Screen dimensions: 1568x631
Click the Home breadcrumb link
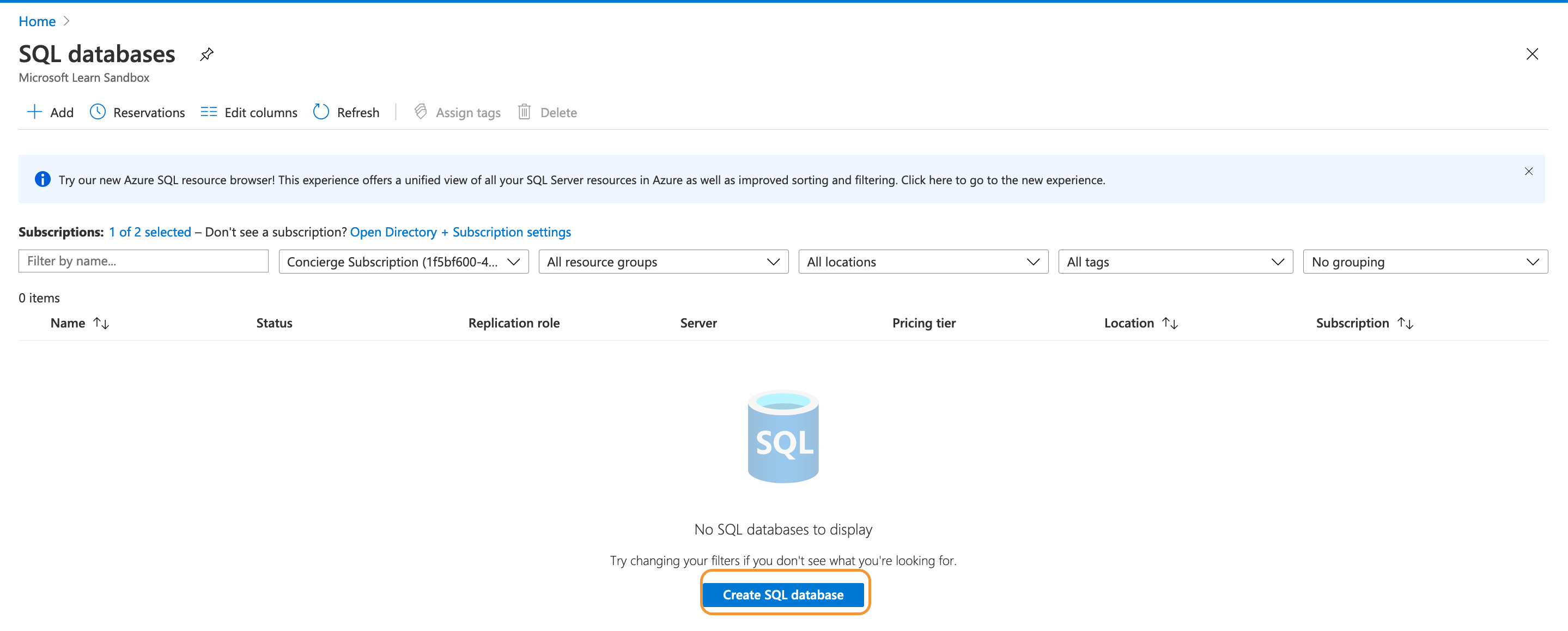coord(37,21)
